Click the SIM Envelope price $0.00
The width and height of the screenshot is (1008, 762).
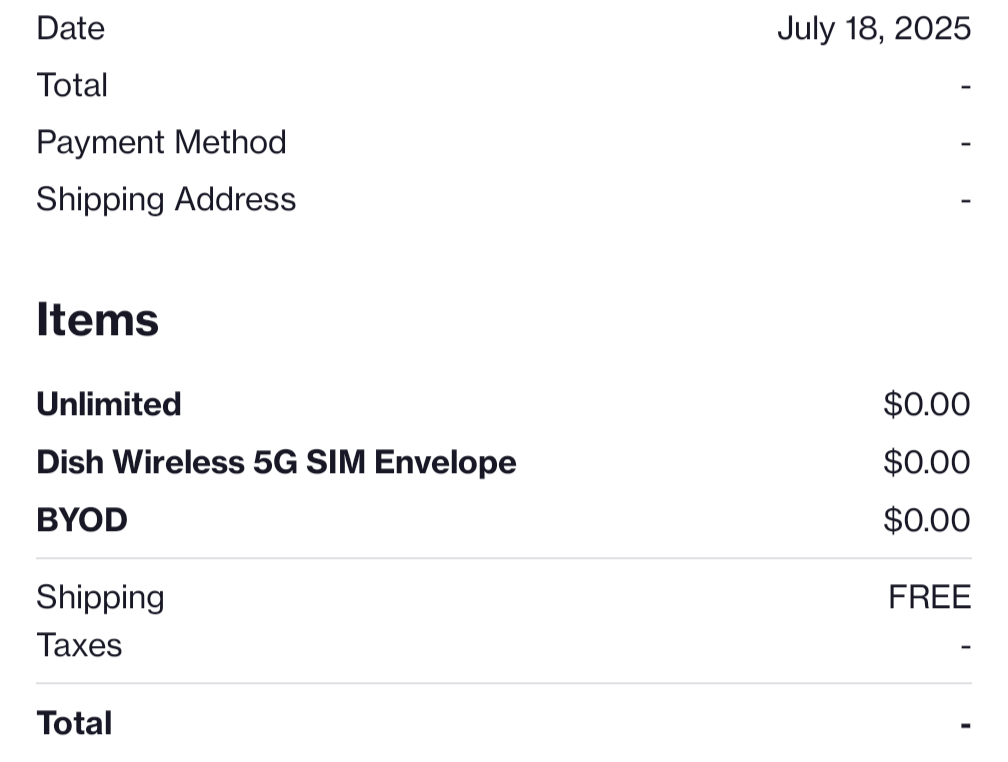point(926,462)
